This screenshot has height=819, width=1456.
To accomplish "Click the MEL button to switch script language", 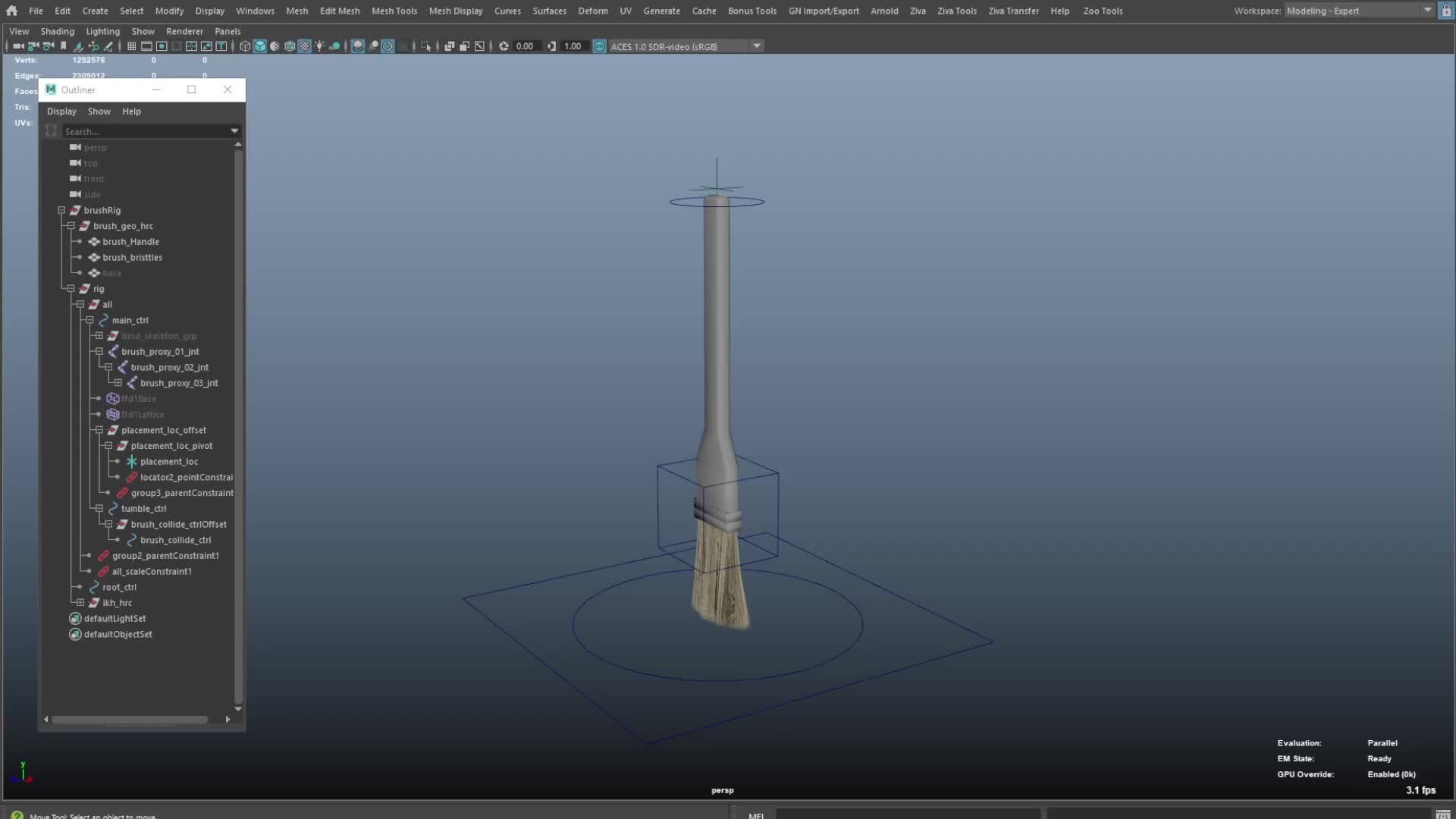I will 756,815.
